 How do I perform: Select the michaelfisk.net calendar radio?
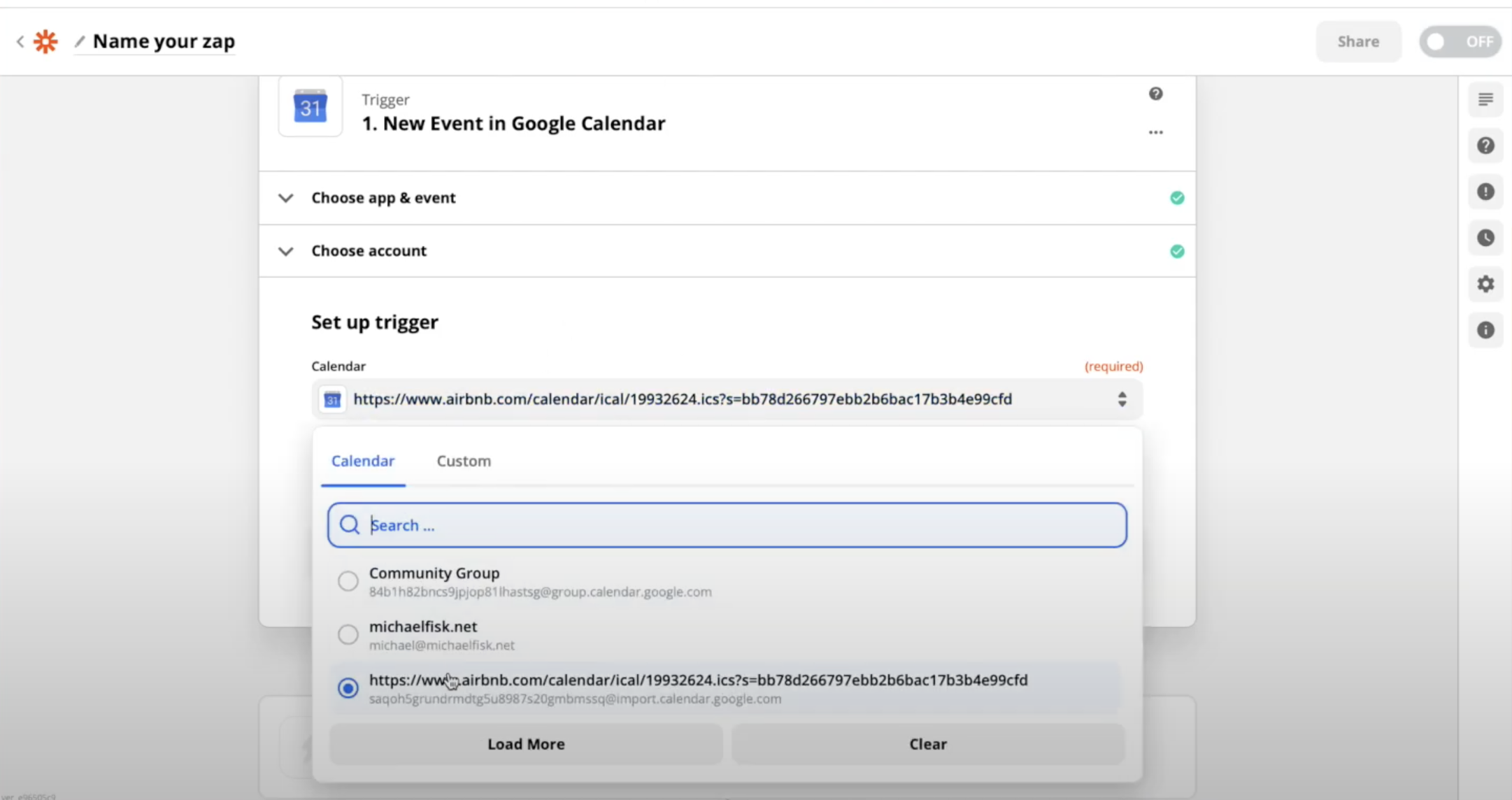coord(348,635)
